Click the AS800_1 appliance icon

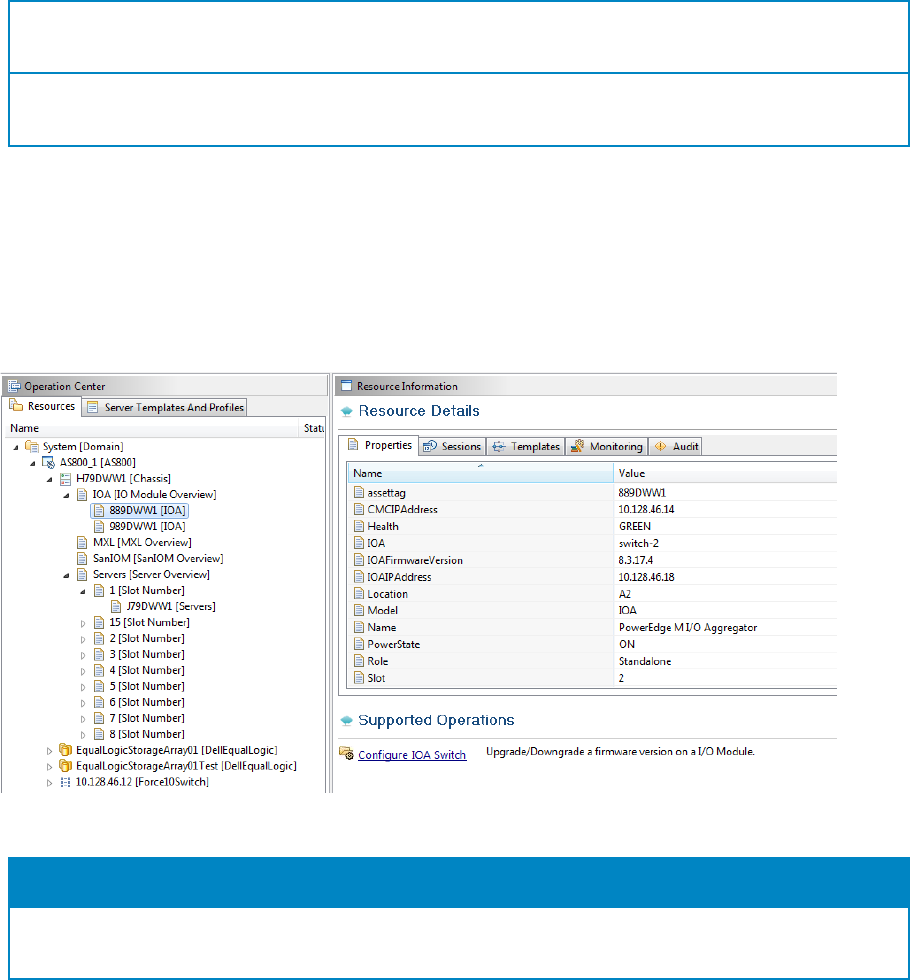point(48,462)
